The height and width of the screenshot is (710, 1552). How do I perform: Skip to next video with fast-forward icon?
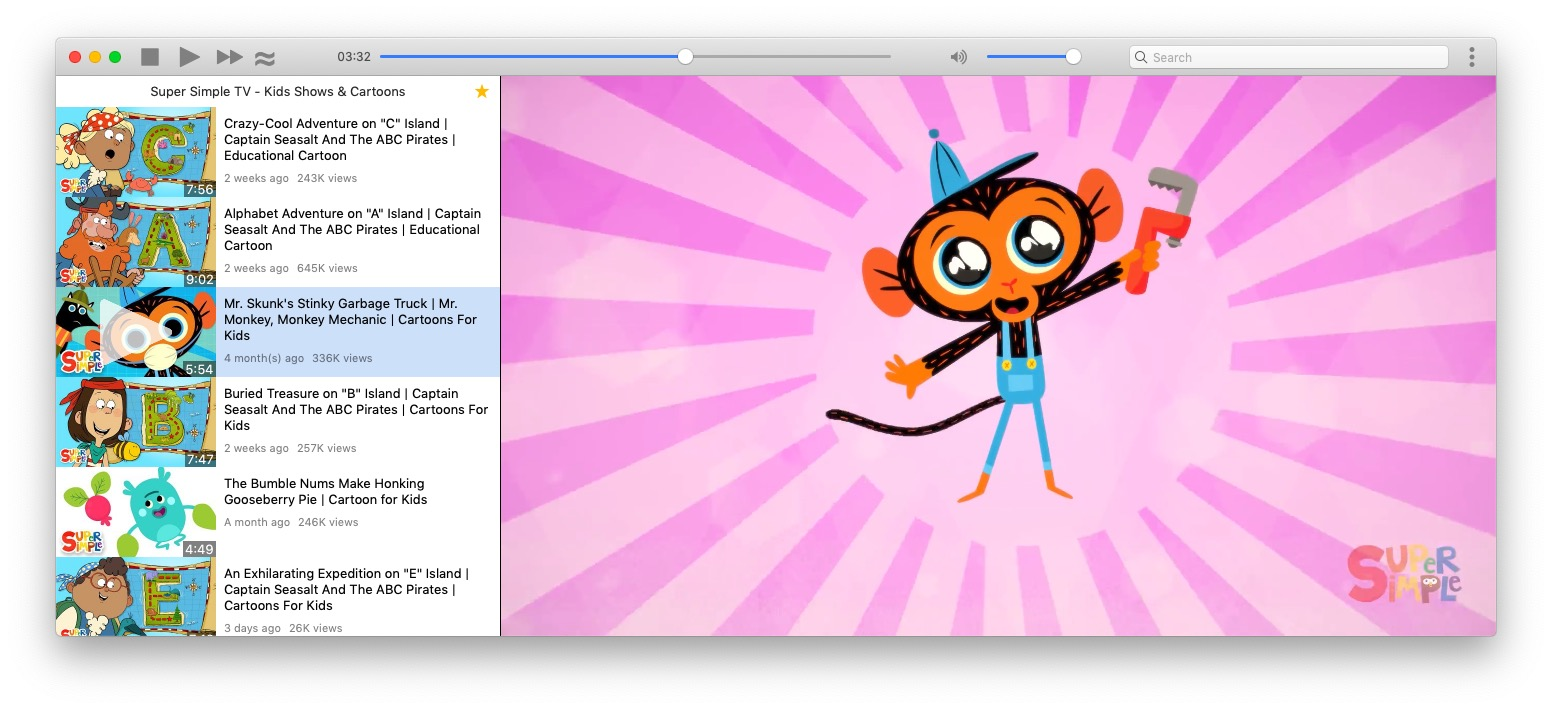tap(229, 57)
